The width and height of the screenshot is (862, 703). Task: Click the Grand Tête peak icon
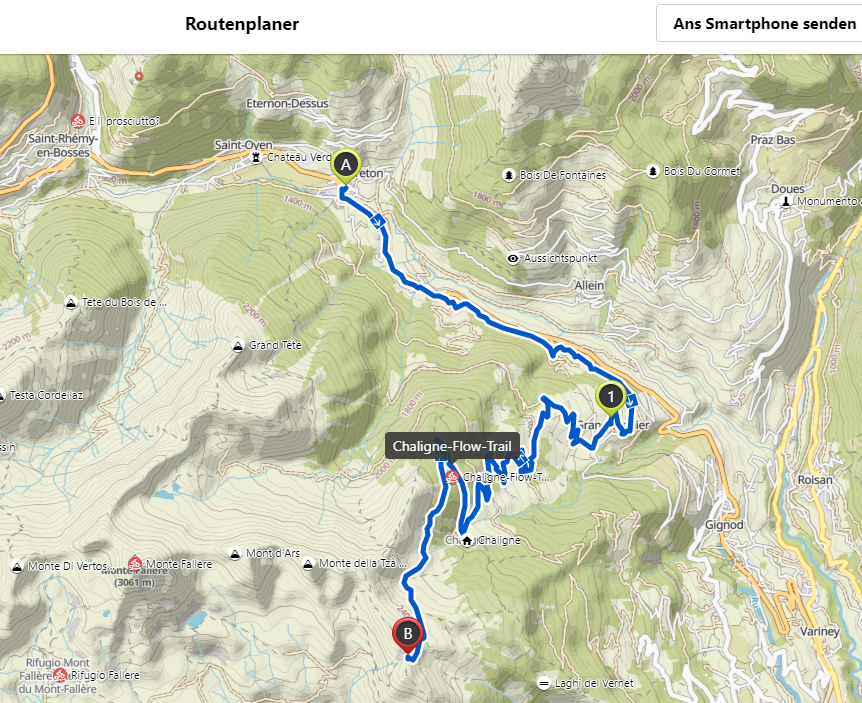237,346
